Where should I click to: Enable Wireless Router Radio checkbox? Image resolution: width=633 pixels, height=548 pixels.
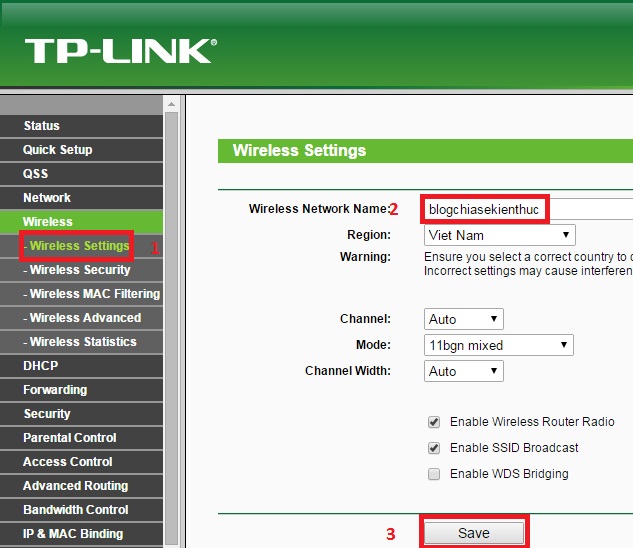434,422
